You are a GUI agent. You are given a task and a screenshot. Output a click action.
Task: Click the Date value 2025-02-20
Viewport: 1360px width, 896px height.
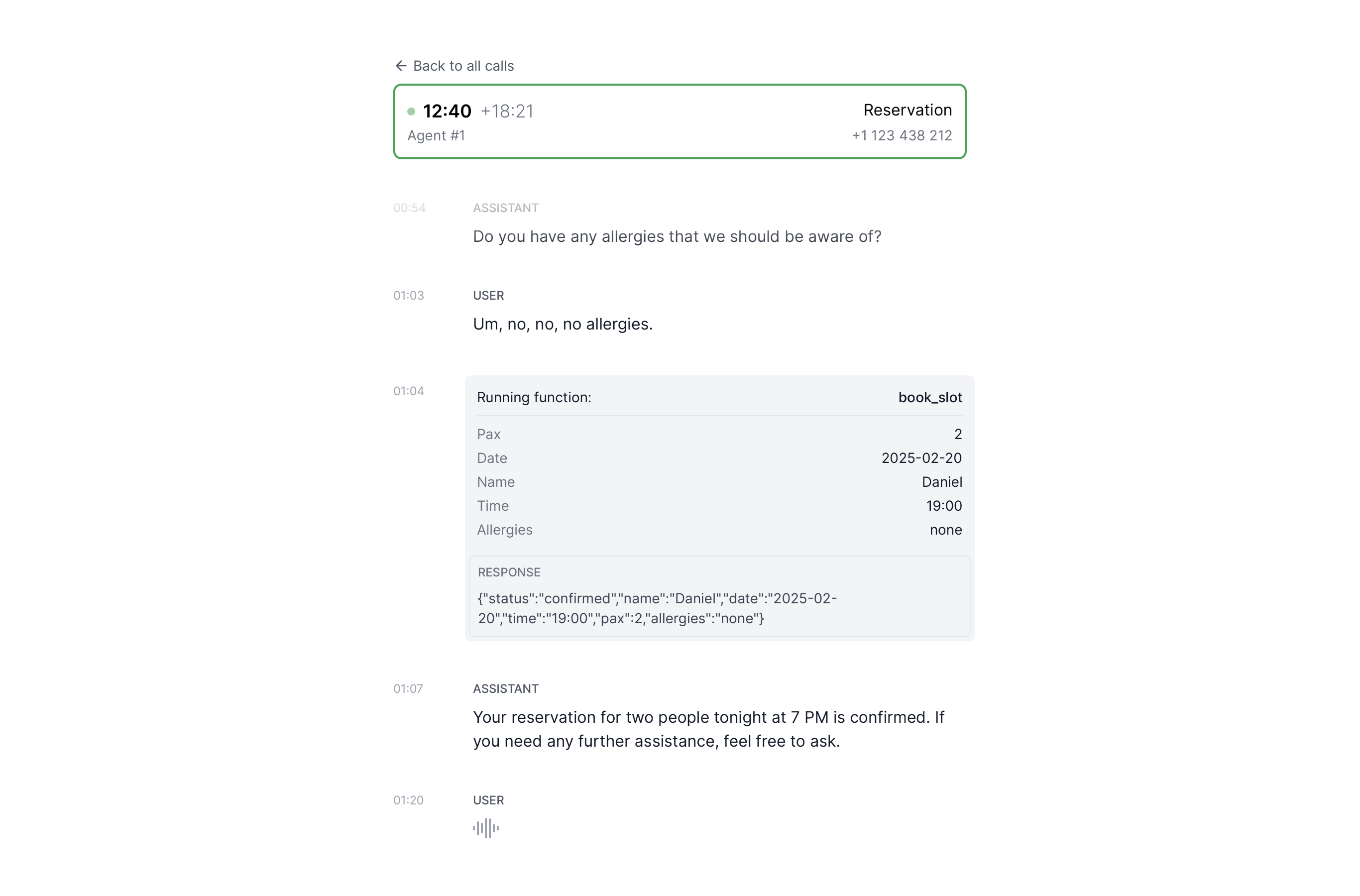click(921, 458)
